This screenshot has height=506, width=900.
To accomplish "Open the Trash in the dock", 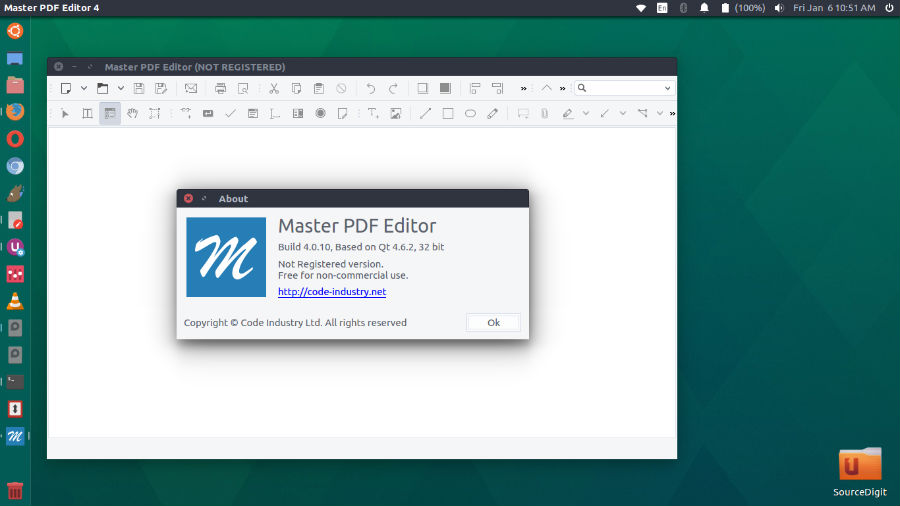I will (x=15, y=491).
